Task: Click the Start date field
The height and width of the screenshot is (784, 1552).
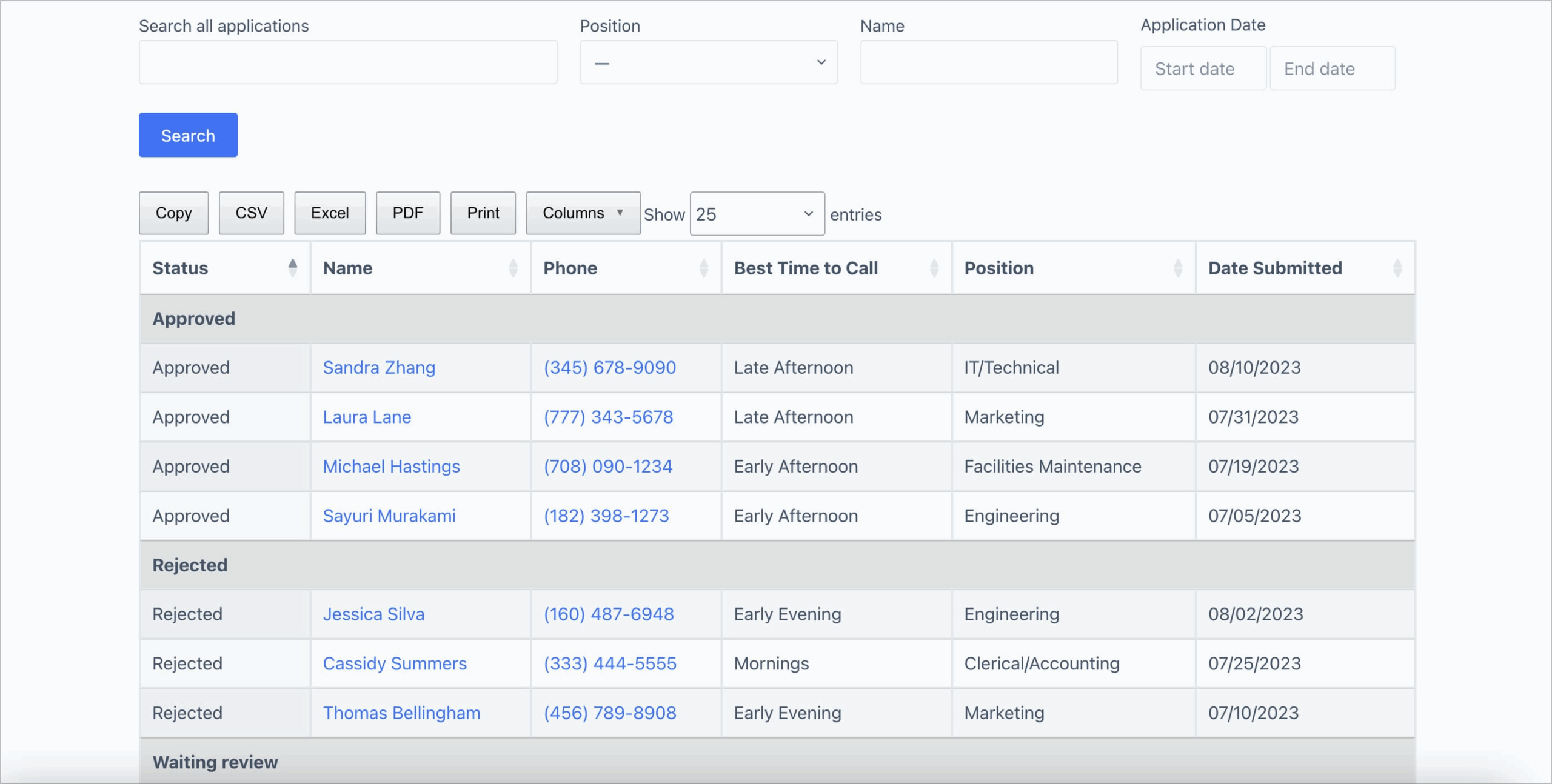Action: click(1202, 69)
